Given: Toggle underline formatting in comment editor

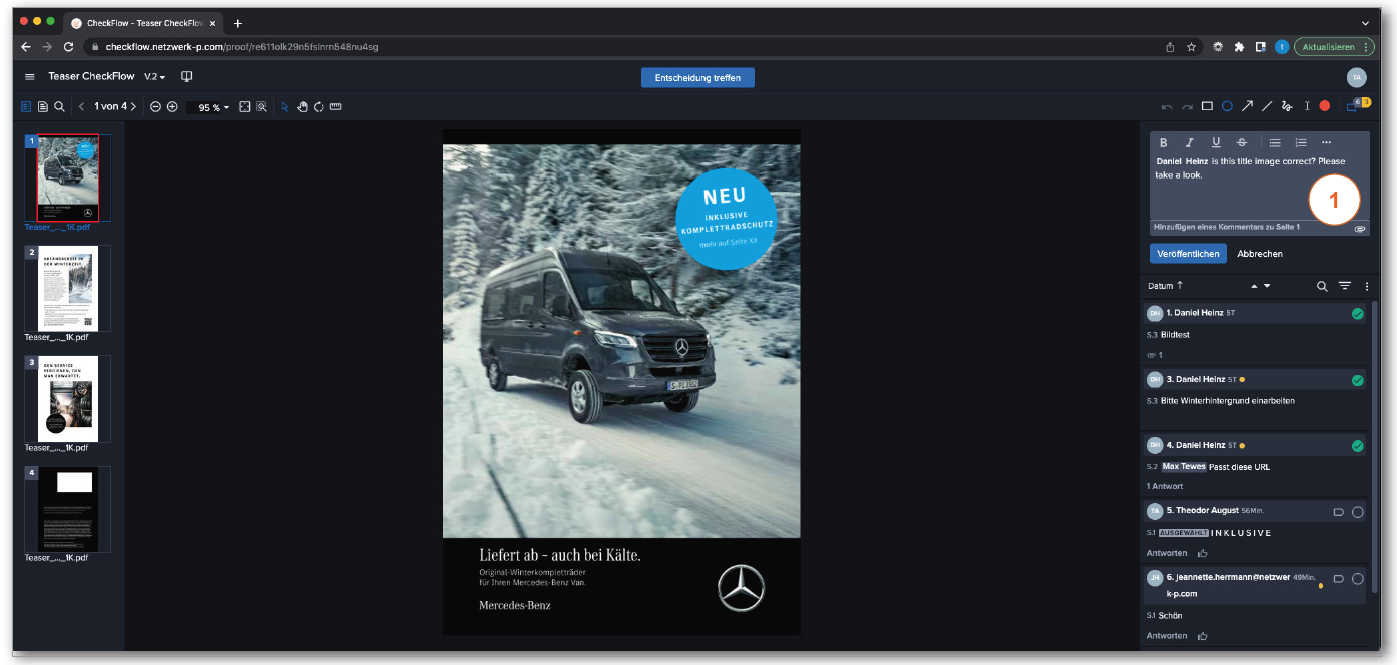Looking at the screenshot, I should pyautogui.click(x=1216, y=143).
